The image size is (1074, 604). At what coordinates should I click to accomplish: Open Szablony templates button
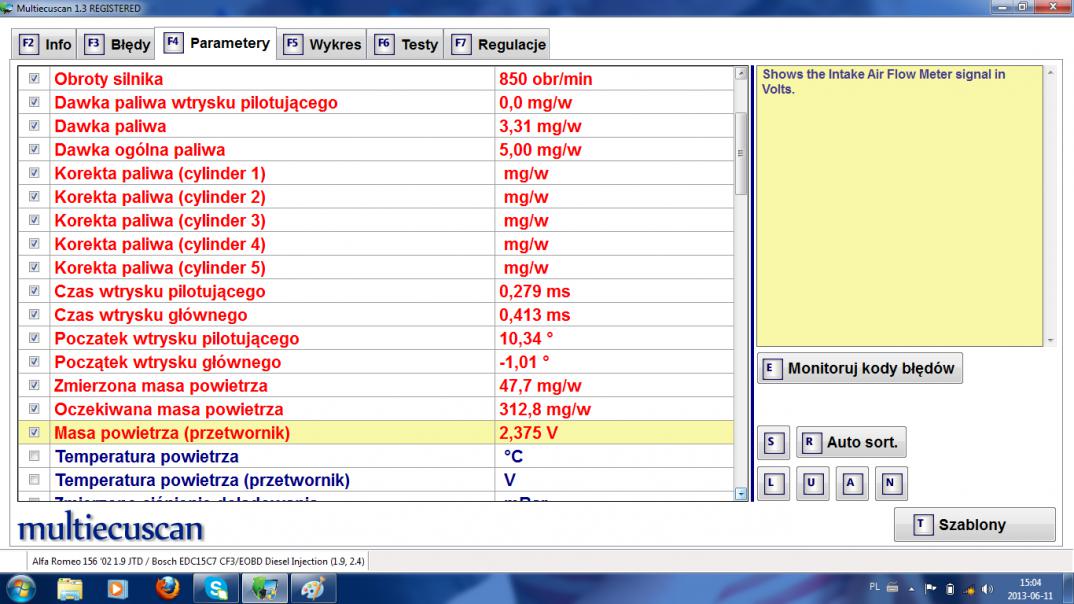point(974,524)
